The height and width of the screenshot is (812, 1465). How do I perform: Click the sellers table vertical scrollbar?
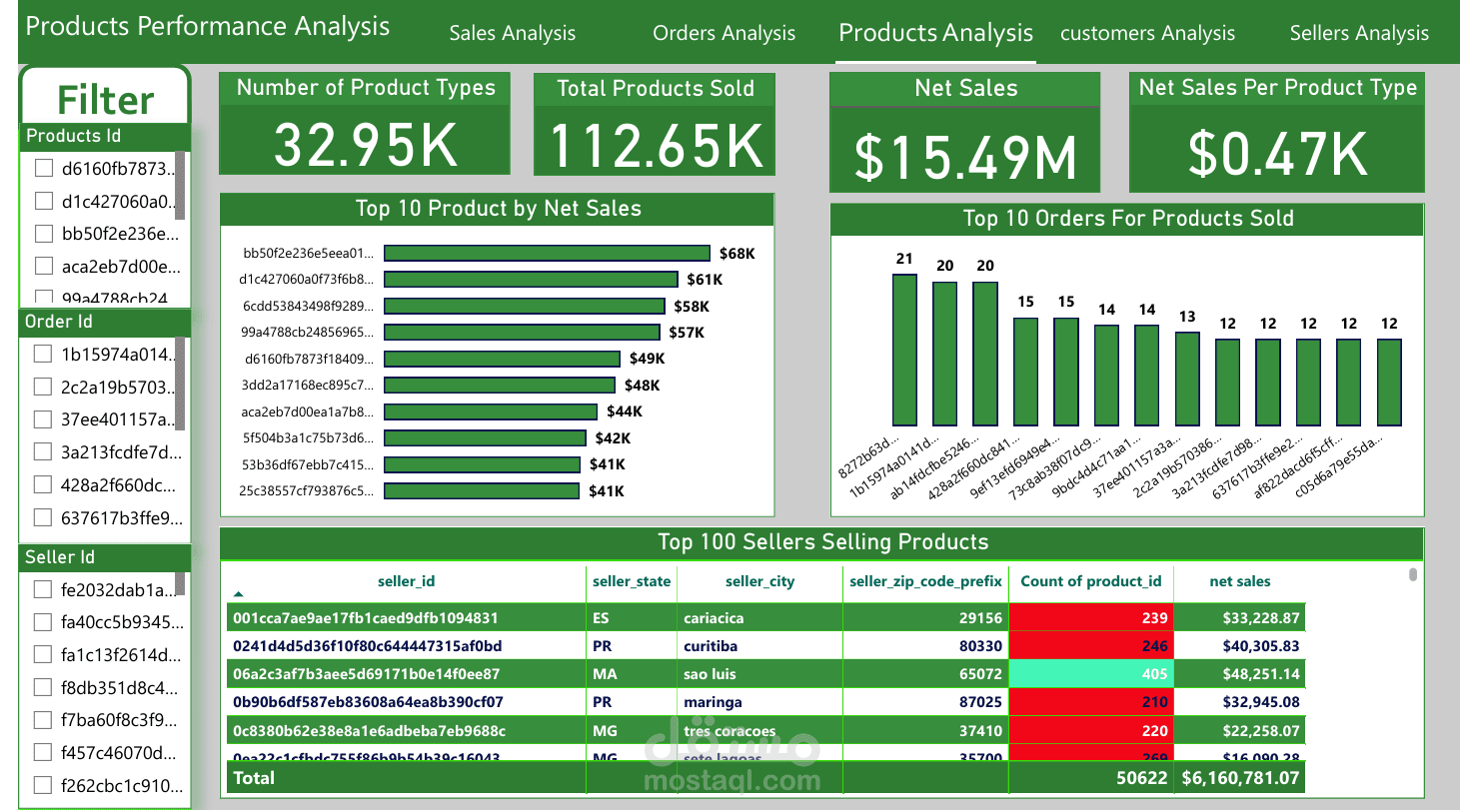1412,574
